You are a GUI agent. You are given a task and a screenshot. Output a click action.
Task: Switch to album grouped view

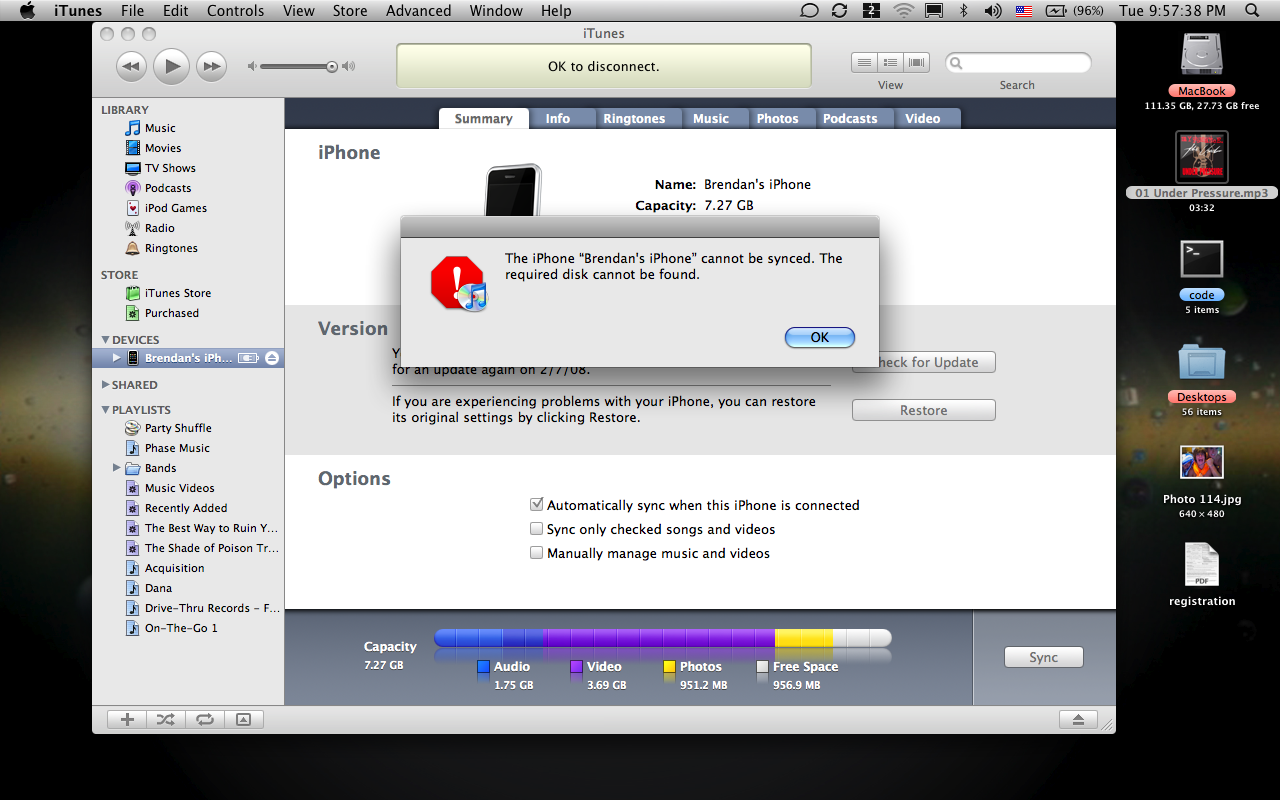890,62
